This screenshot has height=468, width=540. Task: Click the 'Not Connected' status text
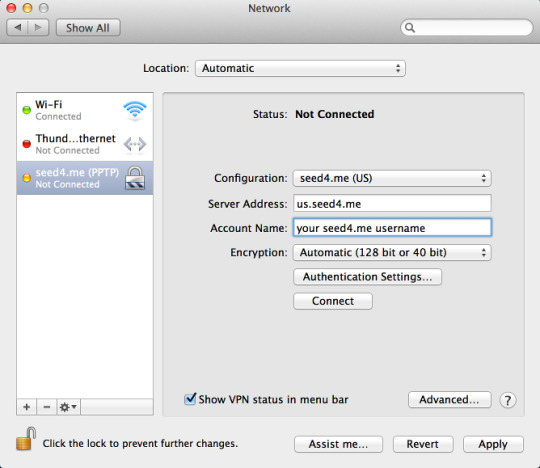pyautogui.click(x=334, y=114)
